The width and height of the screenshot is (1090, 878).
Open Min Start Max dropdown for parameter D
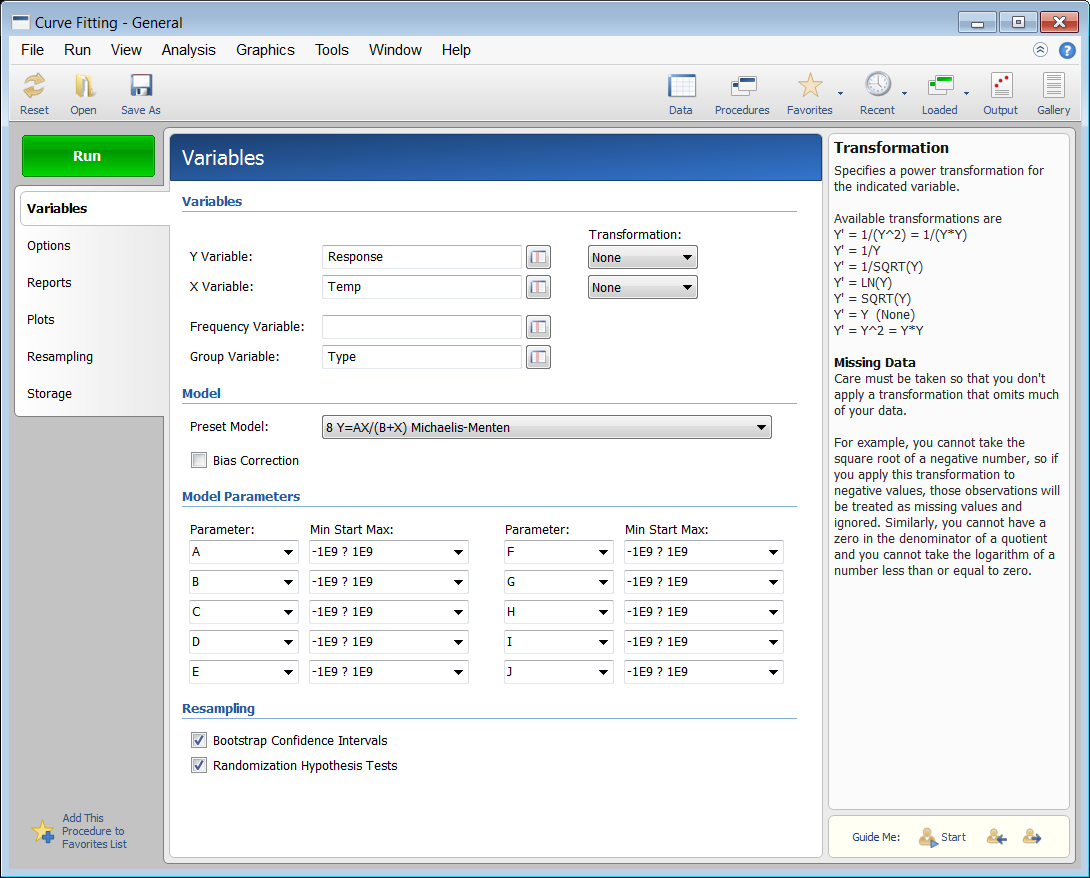pos(389,642)
